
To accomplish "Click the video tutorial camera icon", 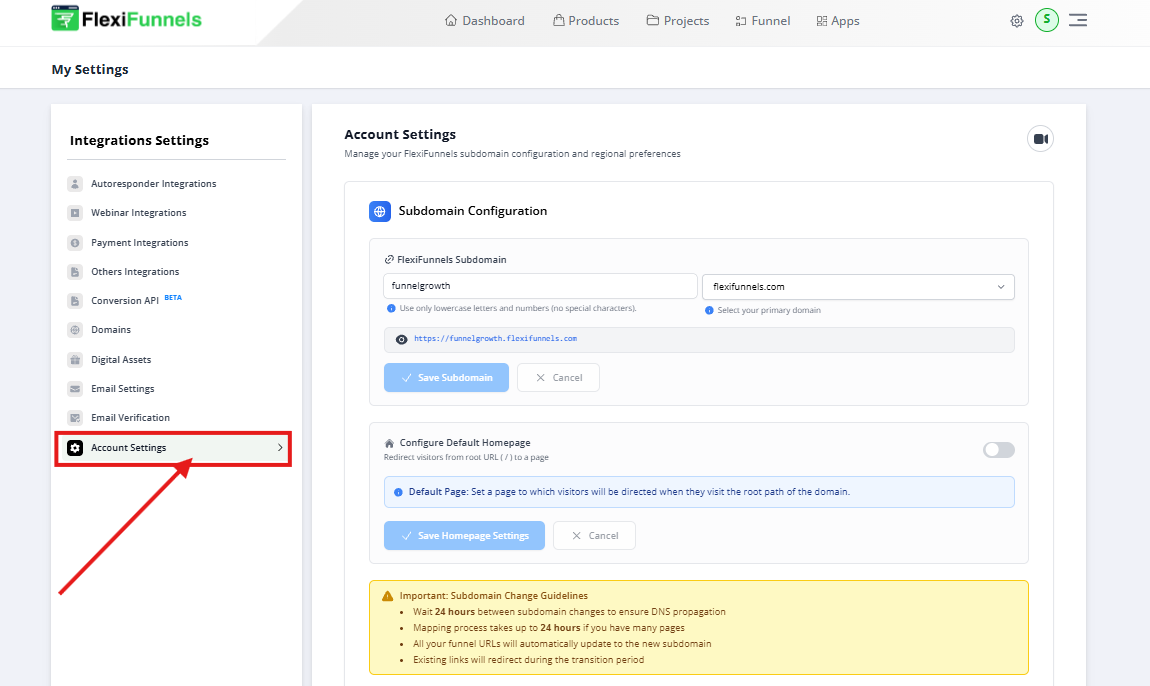I will tap(1040, 139).
